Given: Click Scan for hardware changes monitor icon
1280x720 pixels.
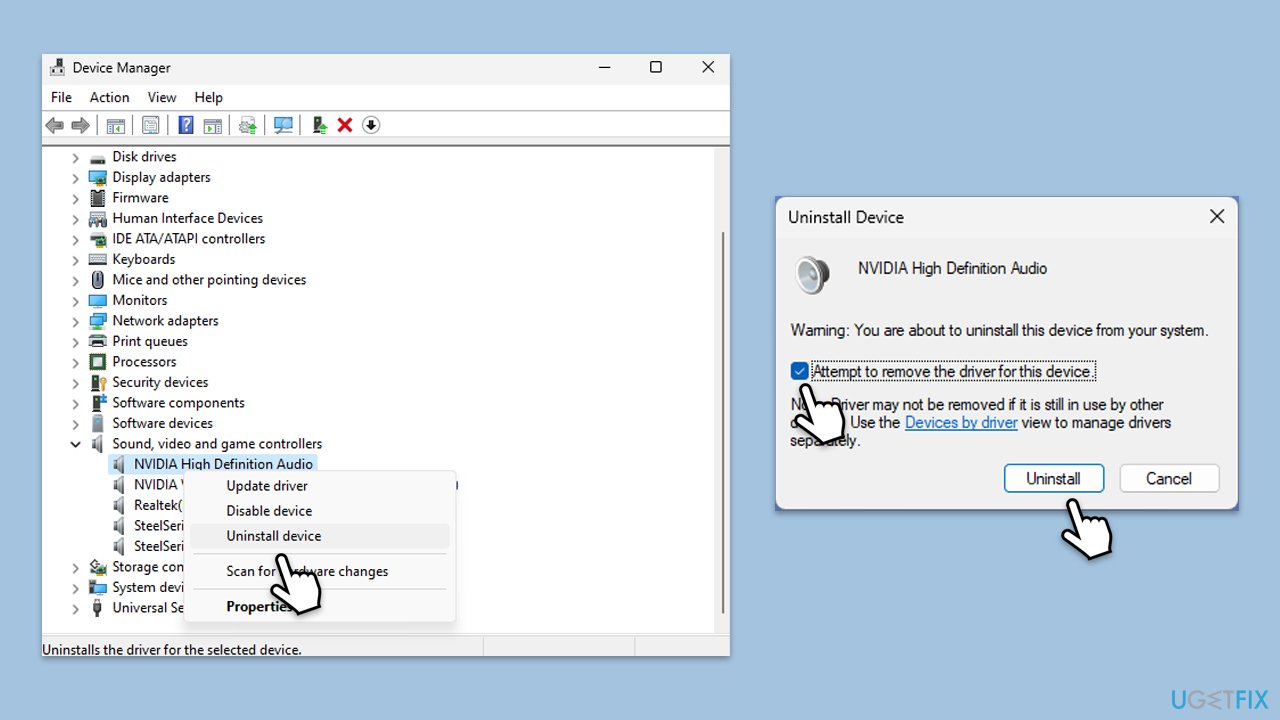Looking at the screenshot, I should point(283,125).
